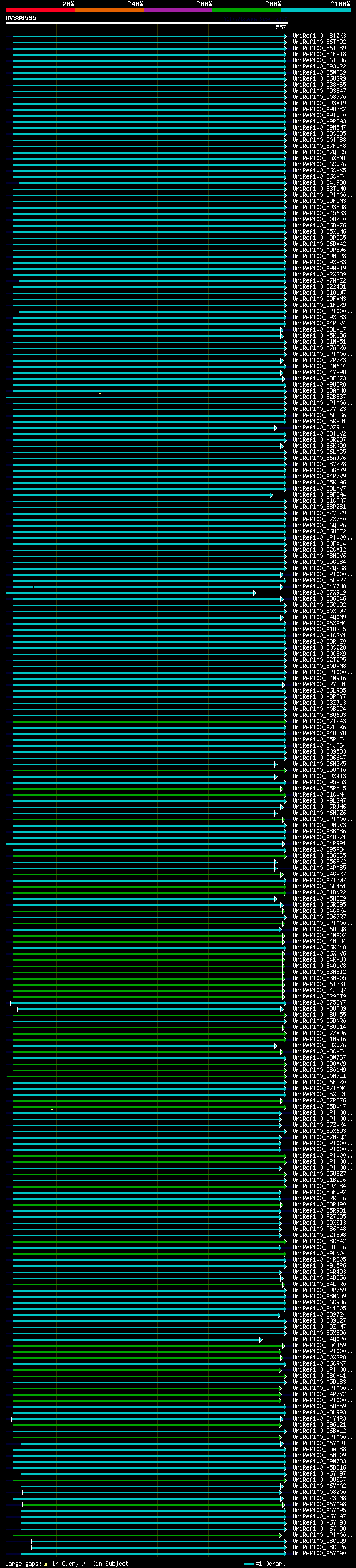The image size is (356, 1568).
Task: Click the alignment bar for UniRef100_B9F8A4
Action: (x=143, y=495)
